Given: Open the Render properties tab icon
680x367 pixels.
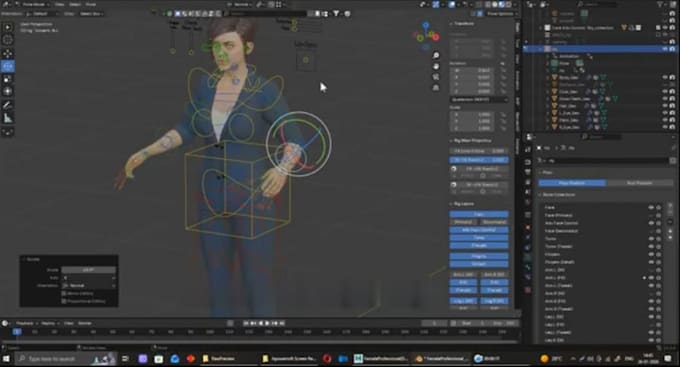Looking at the screenshot, I should pos(528,162).
